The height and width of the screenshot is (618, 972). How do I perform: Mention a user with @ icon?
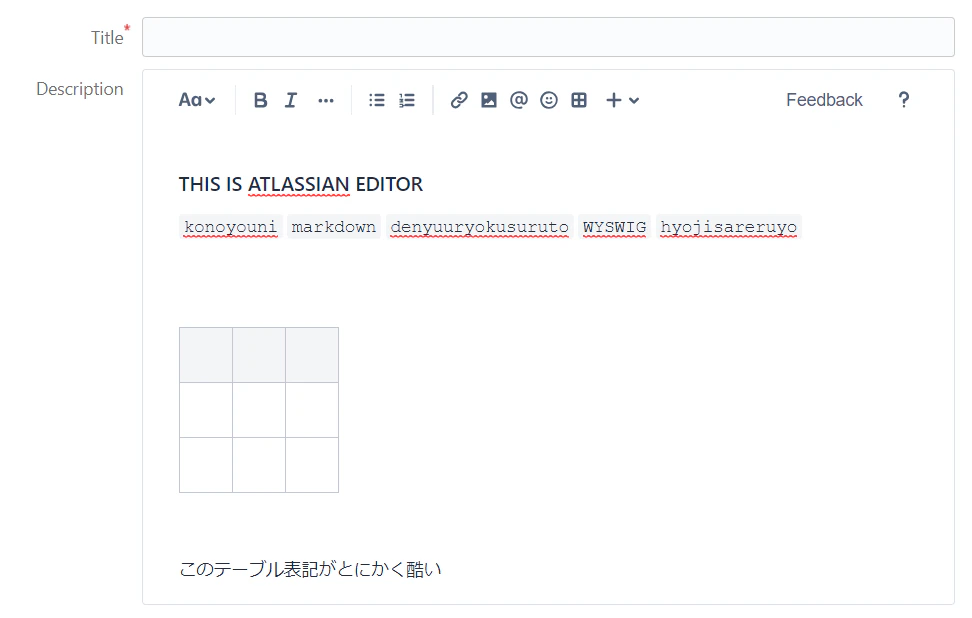tap(519, 100)
